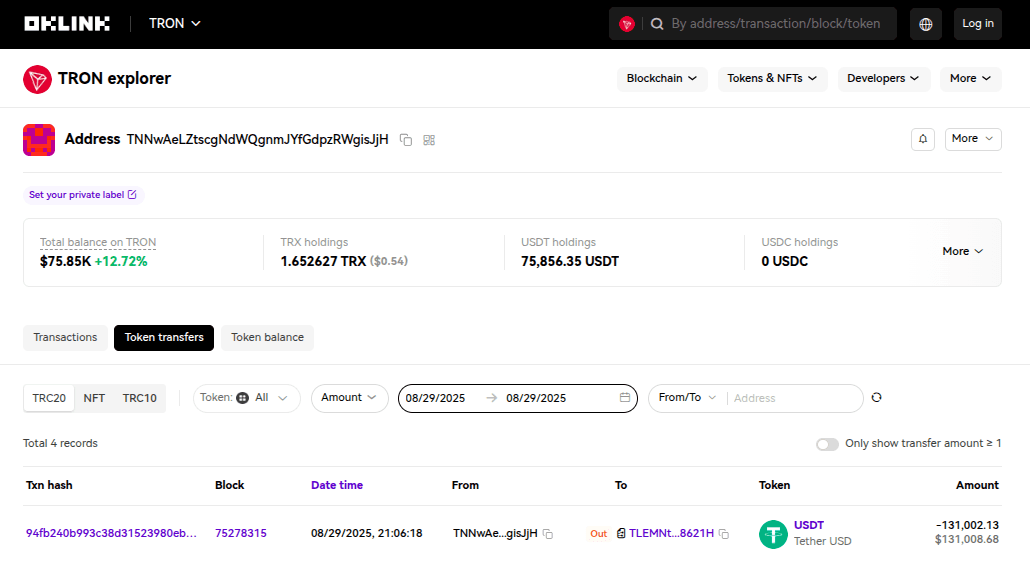1030x563 pixels.
Task: Expand the Amount filter dropdown
Action: click(349, 398)
